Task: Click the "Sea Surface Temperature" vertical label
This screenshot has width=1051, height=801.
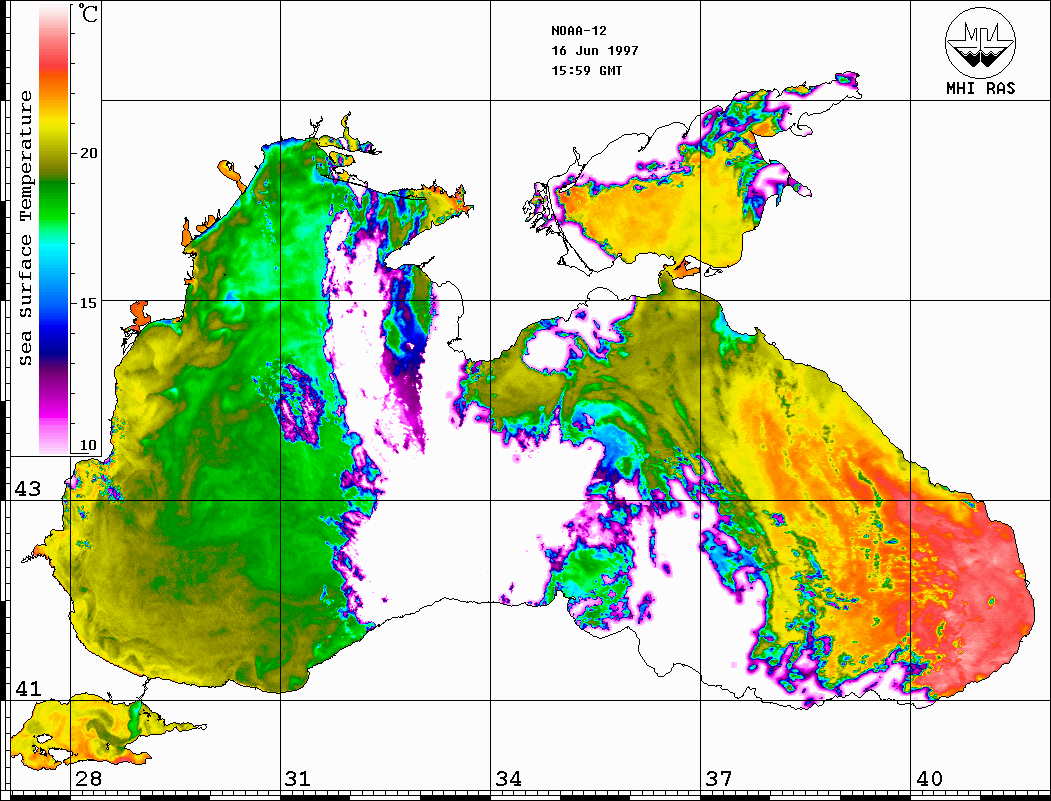Action: (25, 228)
